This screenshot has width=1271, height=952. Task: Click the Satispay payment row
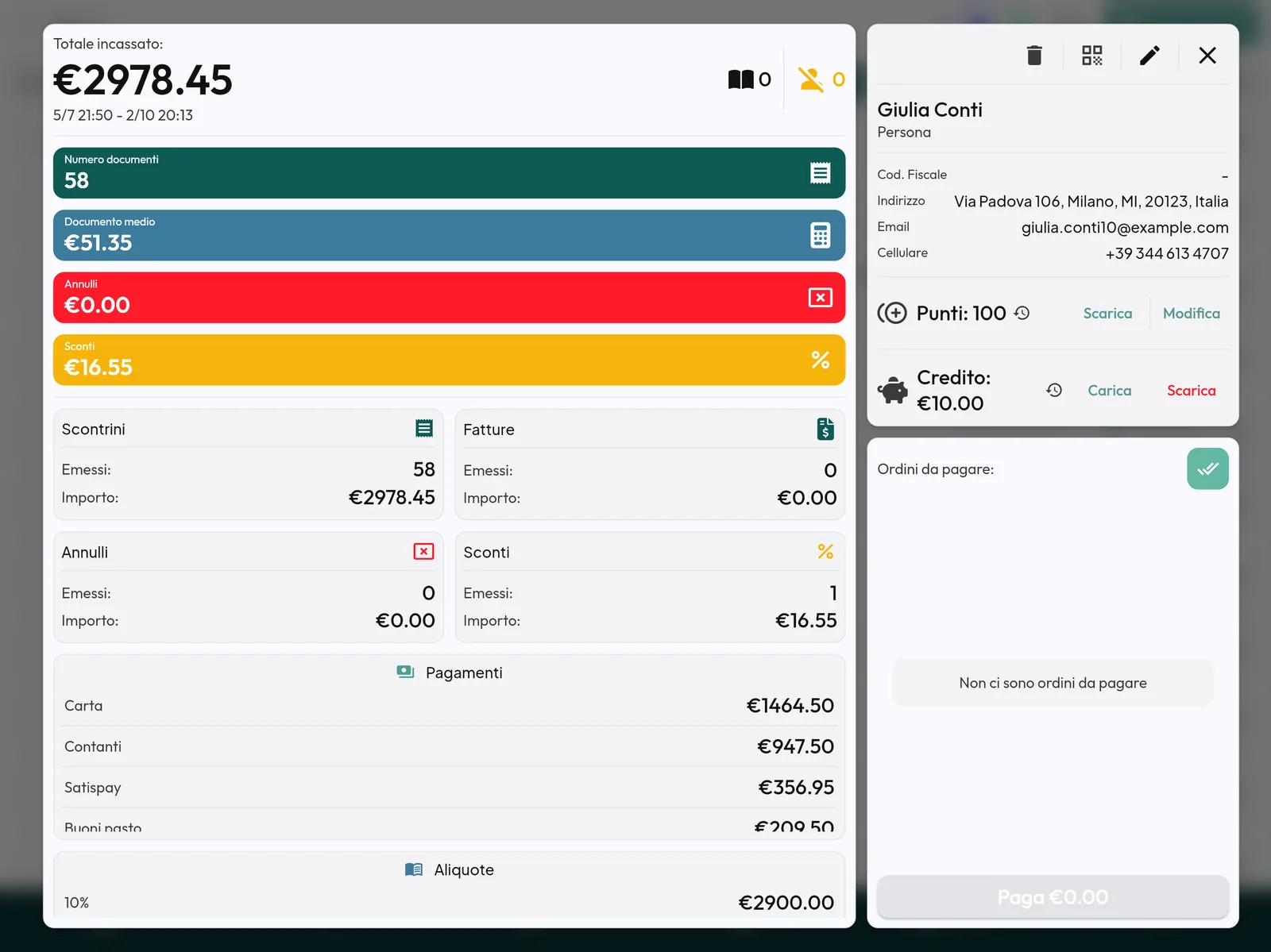[449, 788]
